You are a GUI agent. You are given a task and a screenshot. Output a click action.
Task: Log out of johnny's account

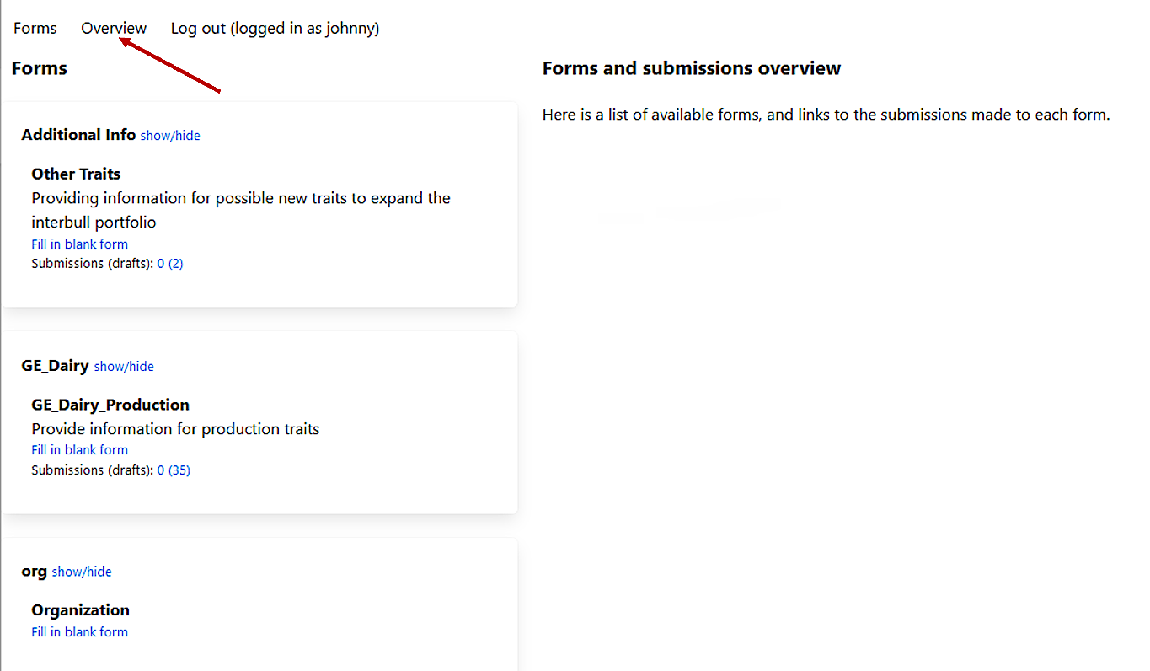274,28
